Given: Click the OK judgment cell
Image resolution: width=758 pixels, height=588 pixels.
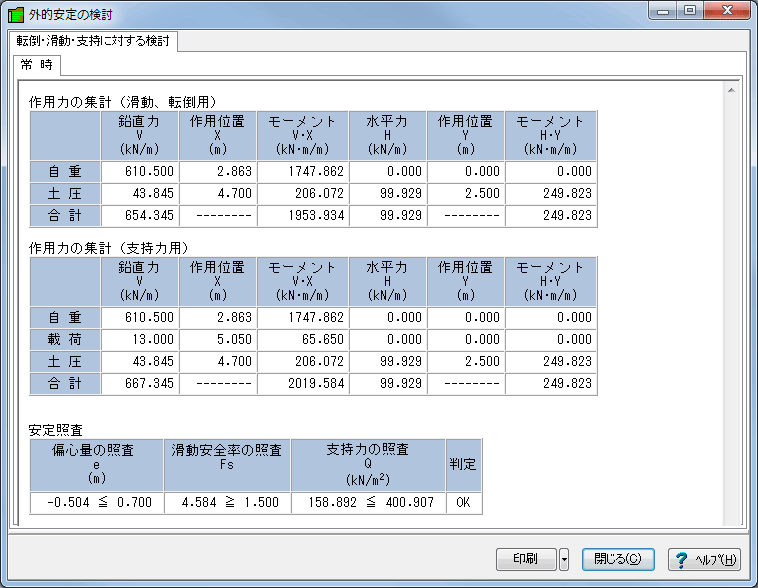Looking at the screenshot, I should click(x=463, y=503).
